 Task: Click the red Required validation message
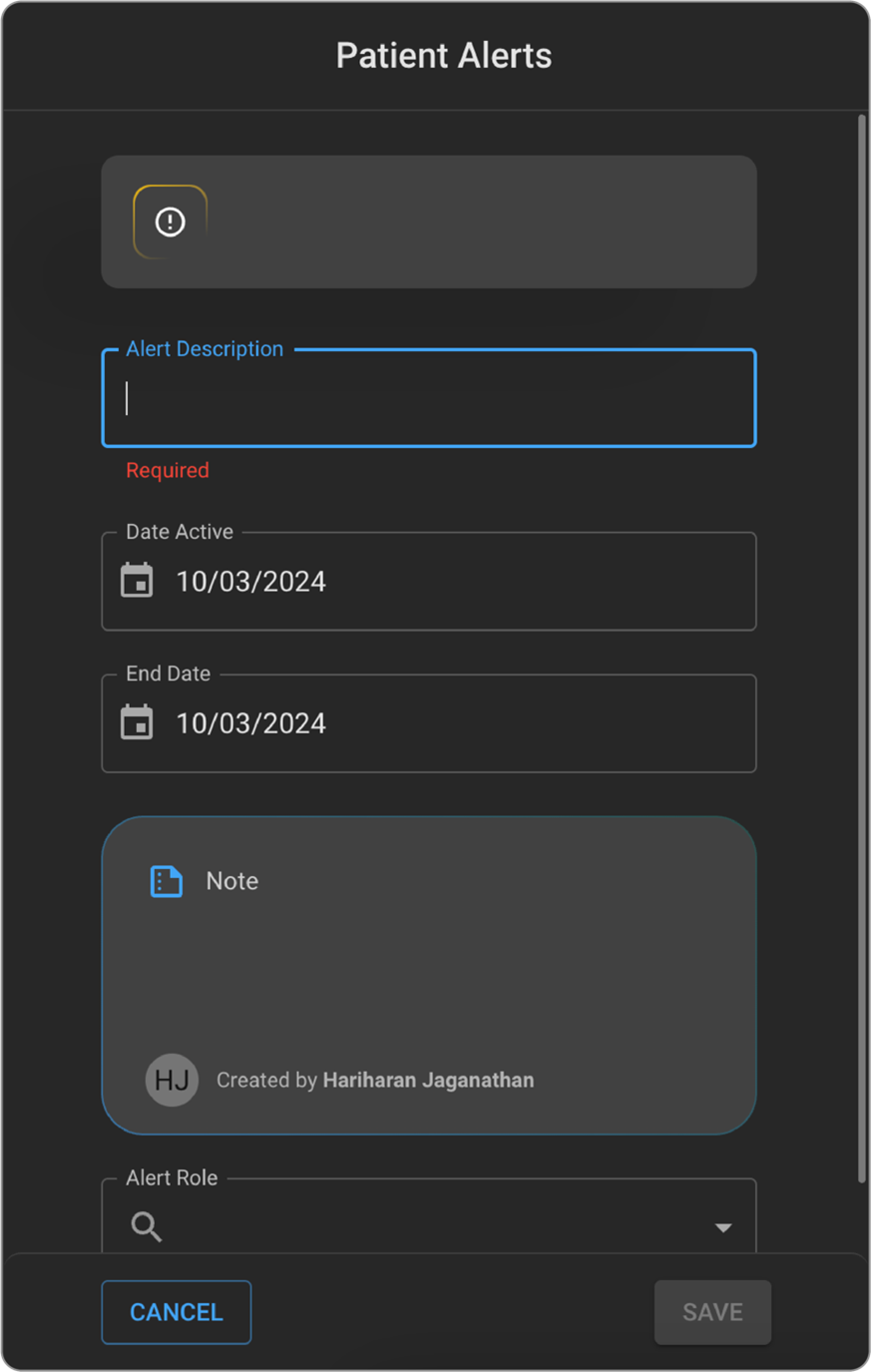[x=168, y=470]
